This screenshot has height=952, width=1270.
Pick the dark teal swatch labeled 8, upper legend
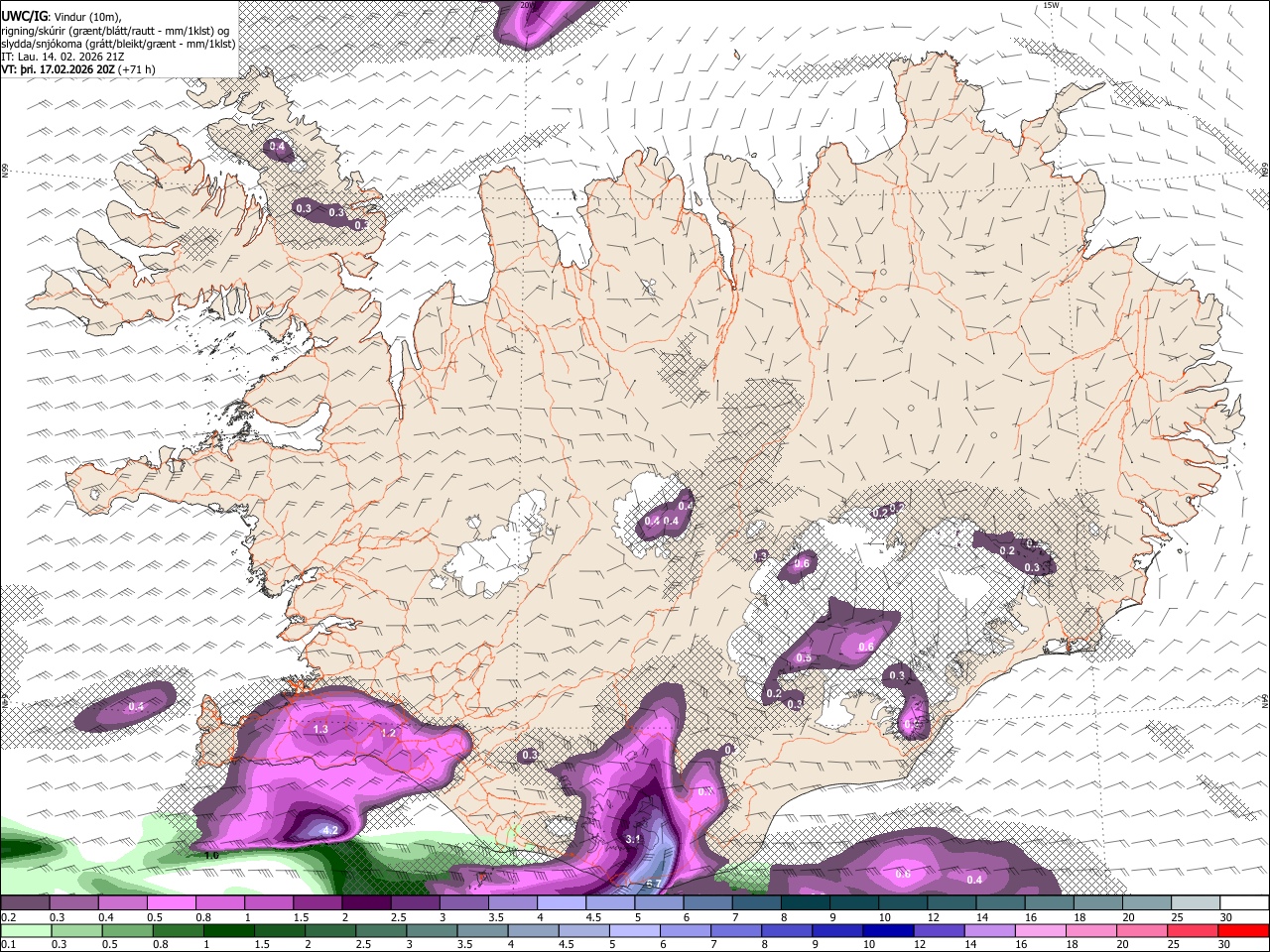click(x=806, y=902)
